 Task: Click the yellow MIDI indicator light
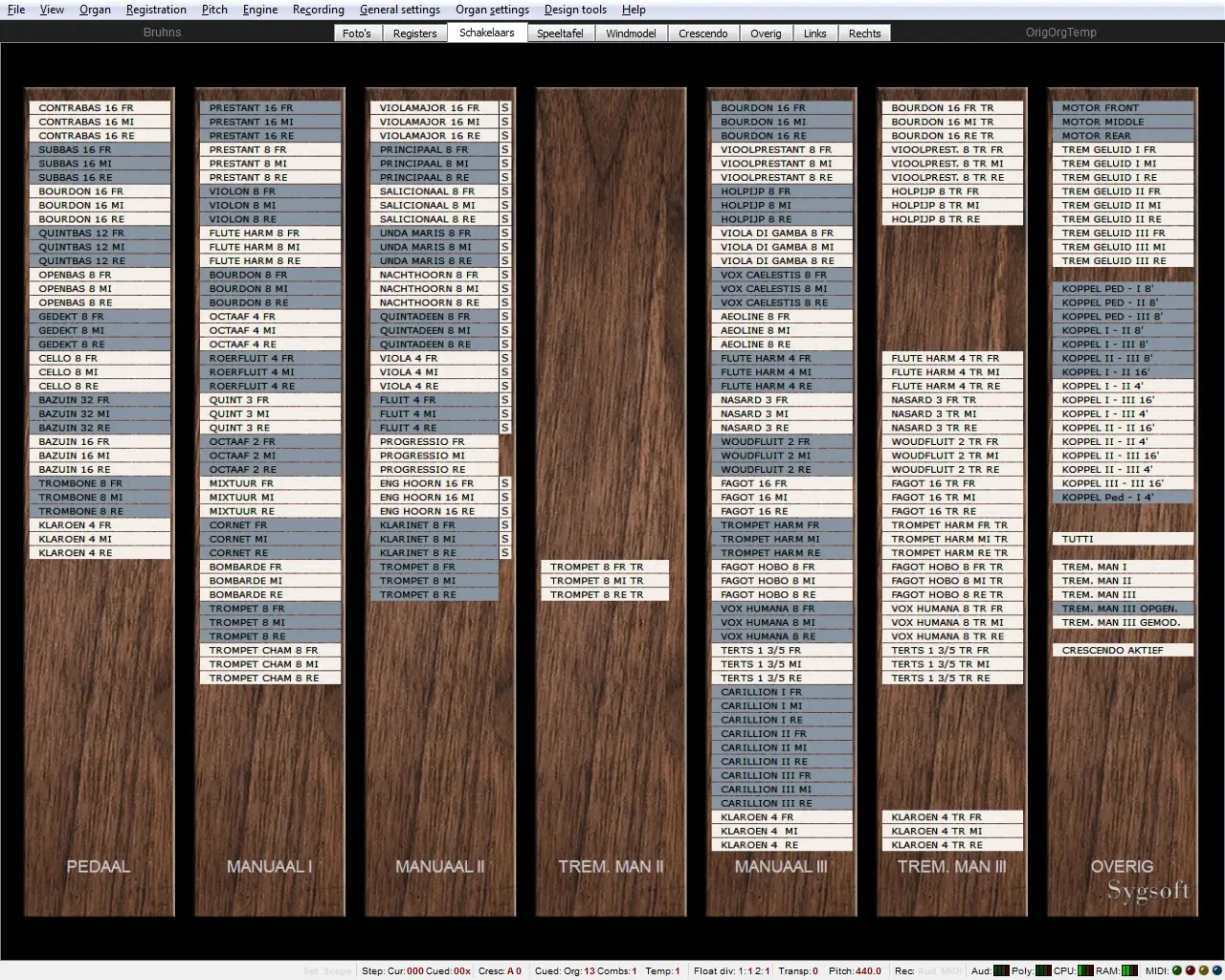click(1204, 970)
